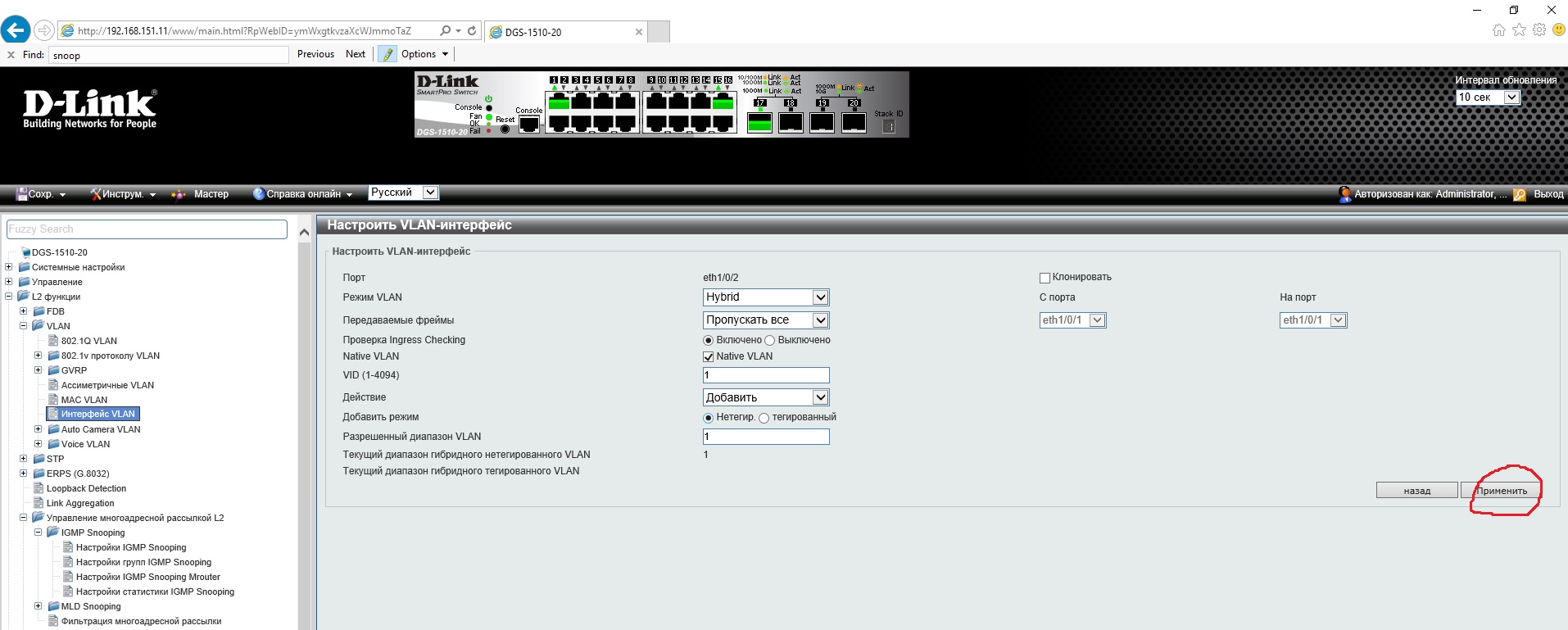Click the find bar highlight pen icon
The width and height of the screenshot is (1568, 630).
pos(387,54)
